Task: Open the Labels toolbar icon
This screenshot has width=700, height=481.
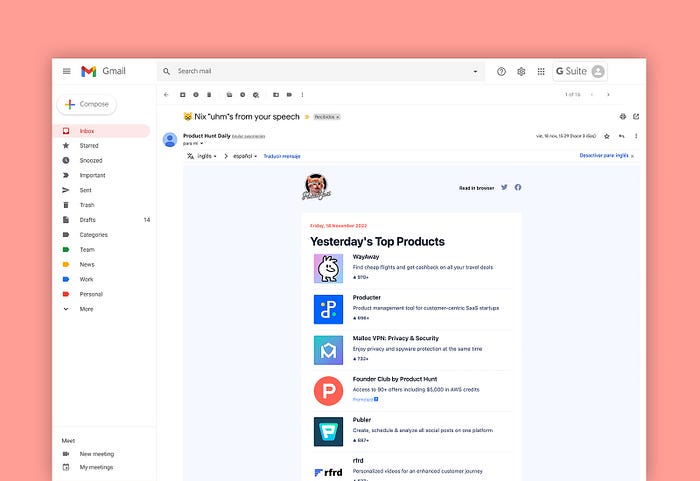Action: pyautogui.click(x=289, y=95)
